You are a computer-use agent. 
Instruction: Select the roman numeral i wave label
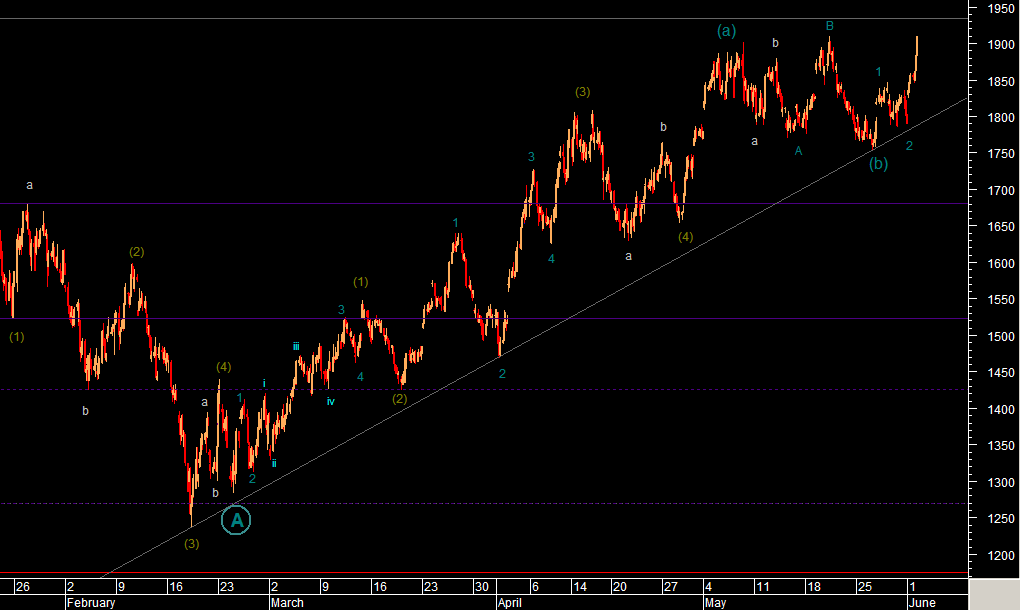[x=264, y=384]
